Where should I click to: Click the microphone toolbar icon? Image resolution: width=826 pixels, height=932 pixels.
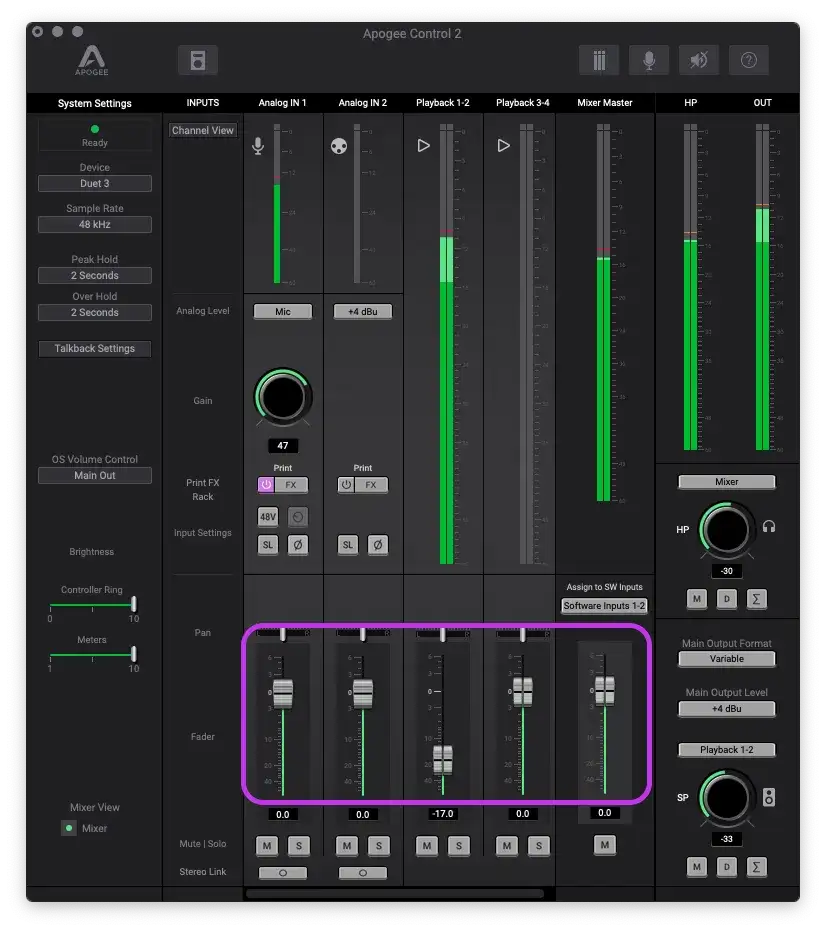(x=649, y=60)
